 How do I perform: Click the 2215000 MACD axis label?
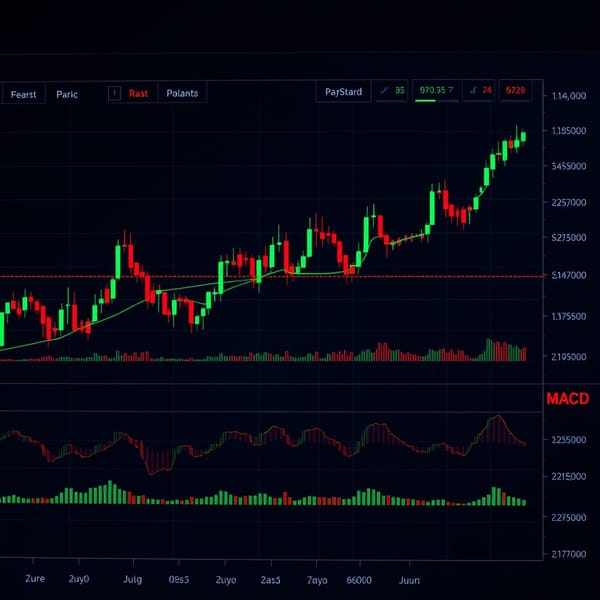(x=569, y=476)
